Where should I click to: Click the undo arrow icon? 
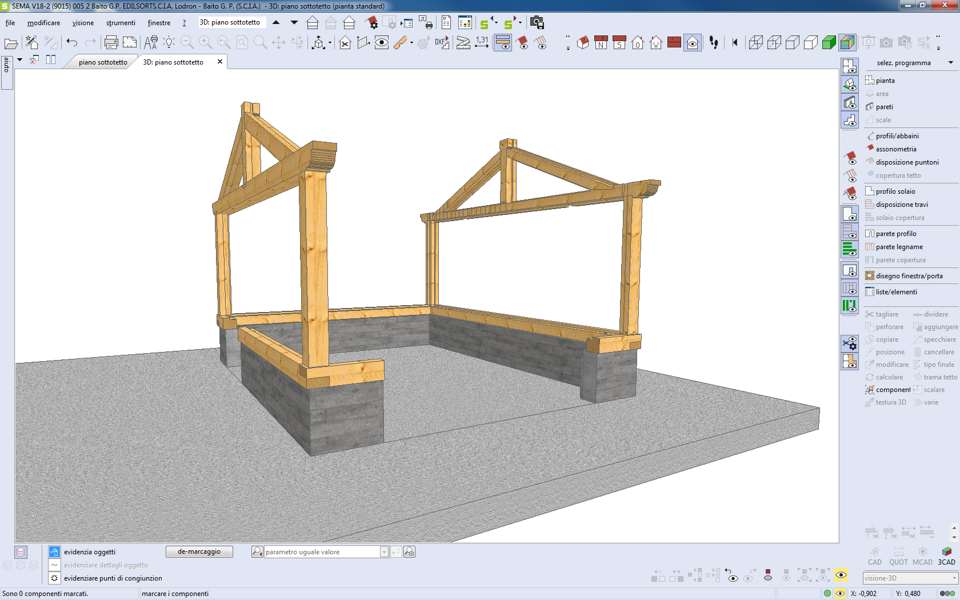point(72,43)
